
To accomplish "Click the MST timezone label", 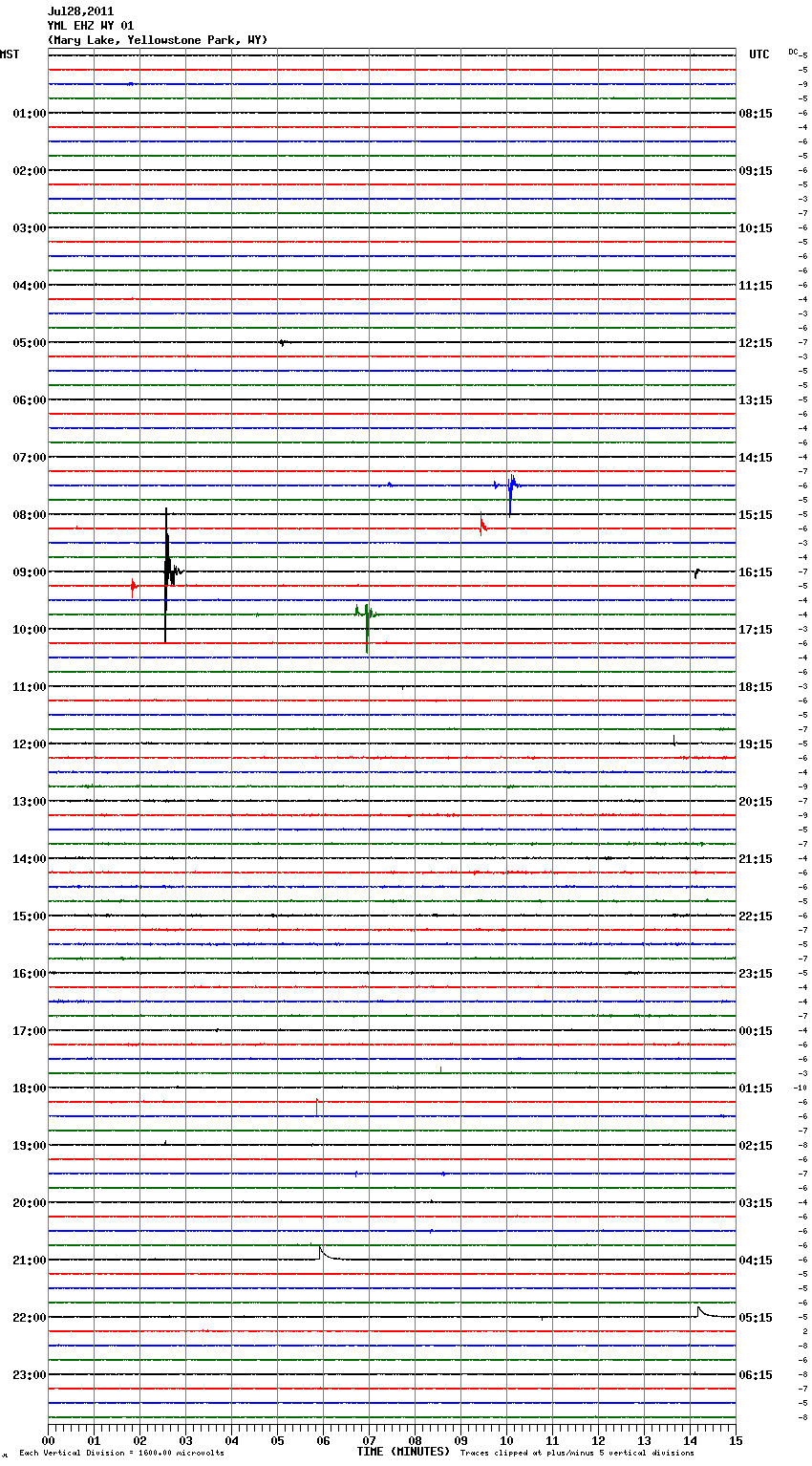I will click(x=10, y=54).
